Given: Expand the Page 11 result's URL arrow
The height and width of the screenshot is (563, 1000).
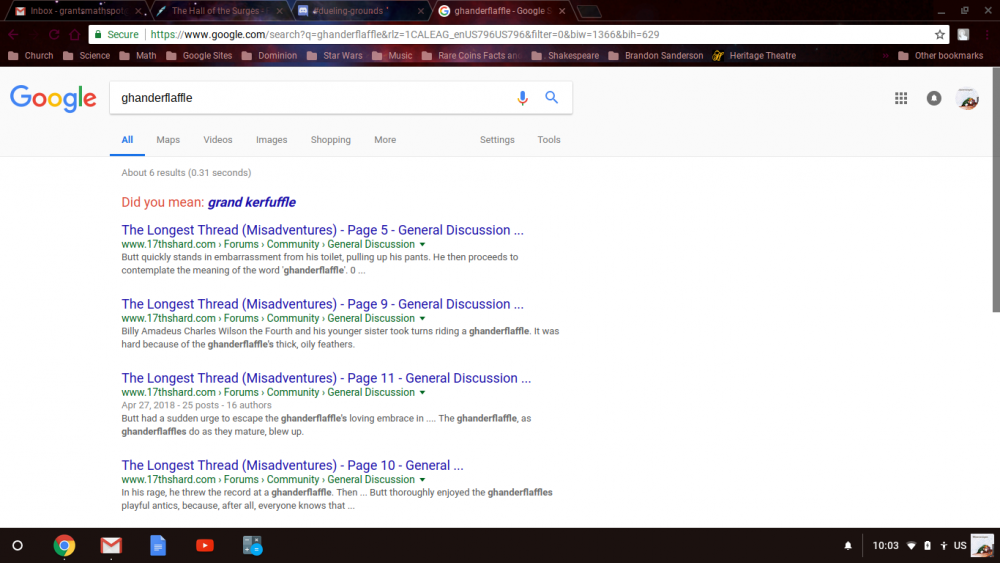Looking at the screenshot, I should pyautogui.click(x=422, y=393).
